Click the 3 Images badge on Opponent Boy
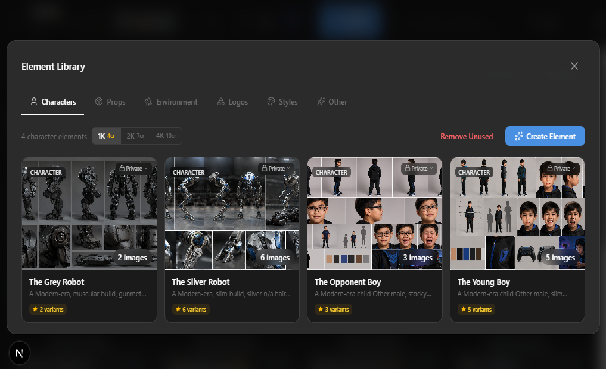The height and width of the screenshot is (369, 606). [x=417, y=257]
